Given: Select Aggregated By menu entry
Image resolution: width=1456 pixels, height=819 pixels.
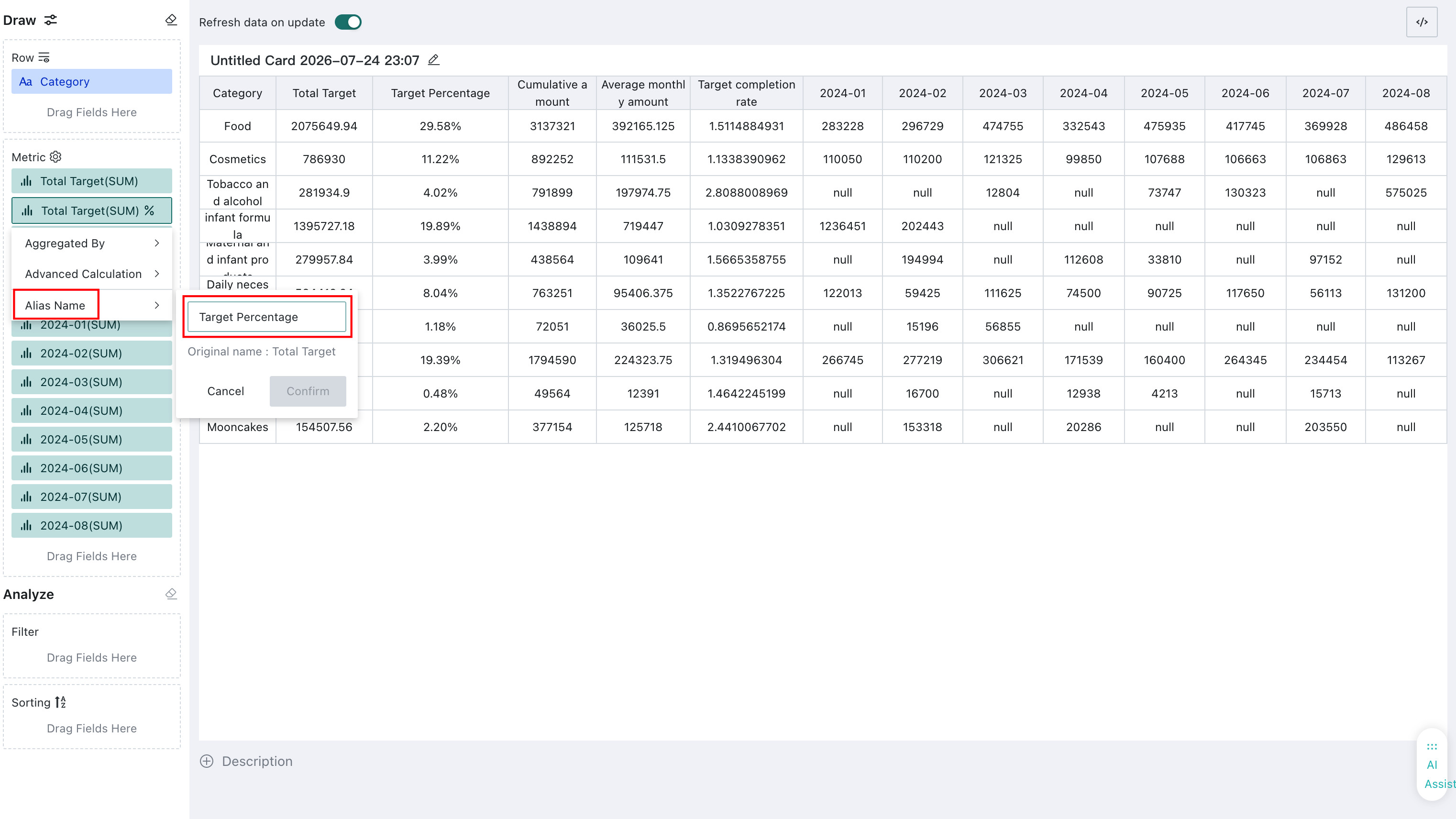Looking at the screenshot, I should pos(91,243).
